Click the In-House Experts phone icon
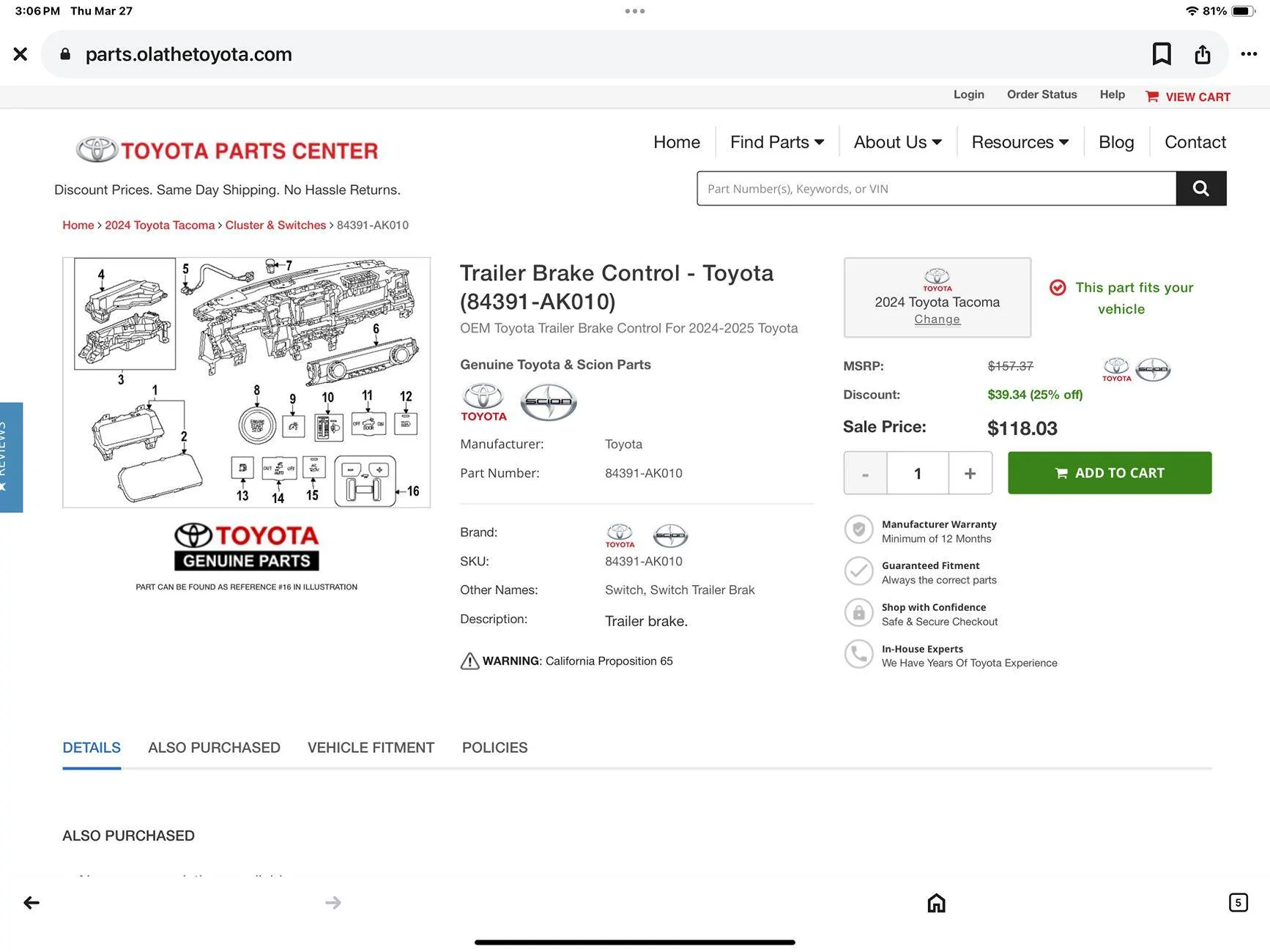Image resolution: width=1270 pixels, height=952 pixels. click(858, 654)
